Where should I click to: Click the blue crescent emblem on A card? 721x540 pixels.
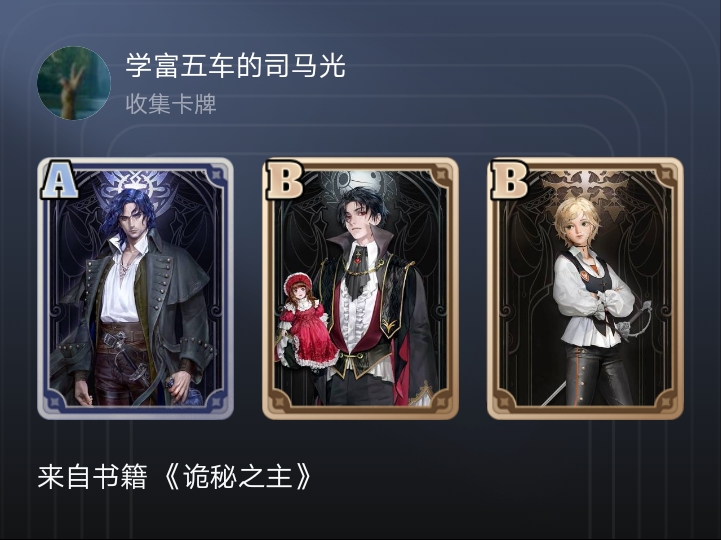135,190
